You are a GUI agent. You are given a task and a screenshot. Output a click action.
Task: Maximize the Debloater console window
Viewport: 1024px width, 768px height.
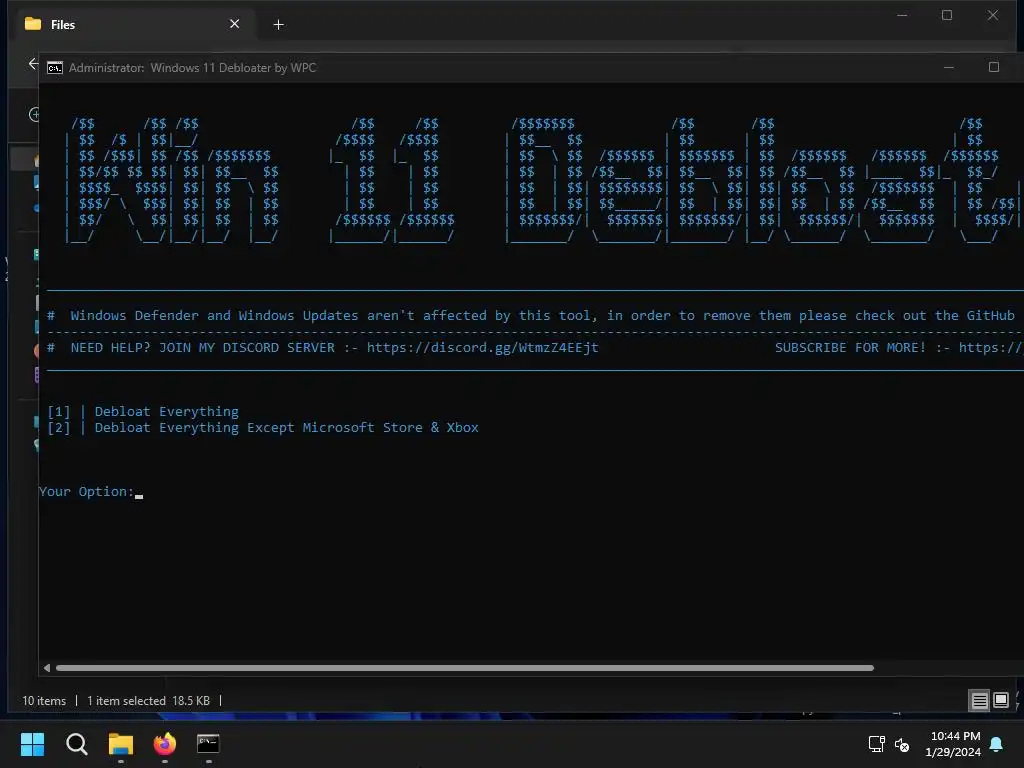[994, 67]
